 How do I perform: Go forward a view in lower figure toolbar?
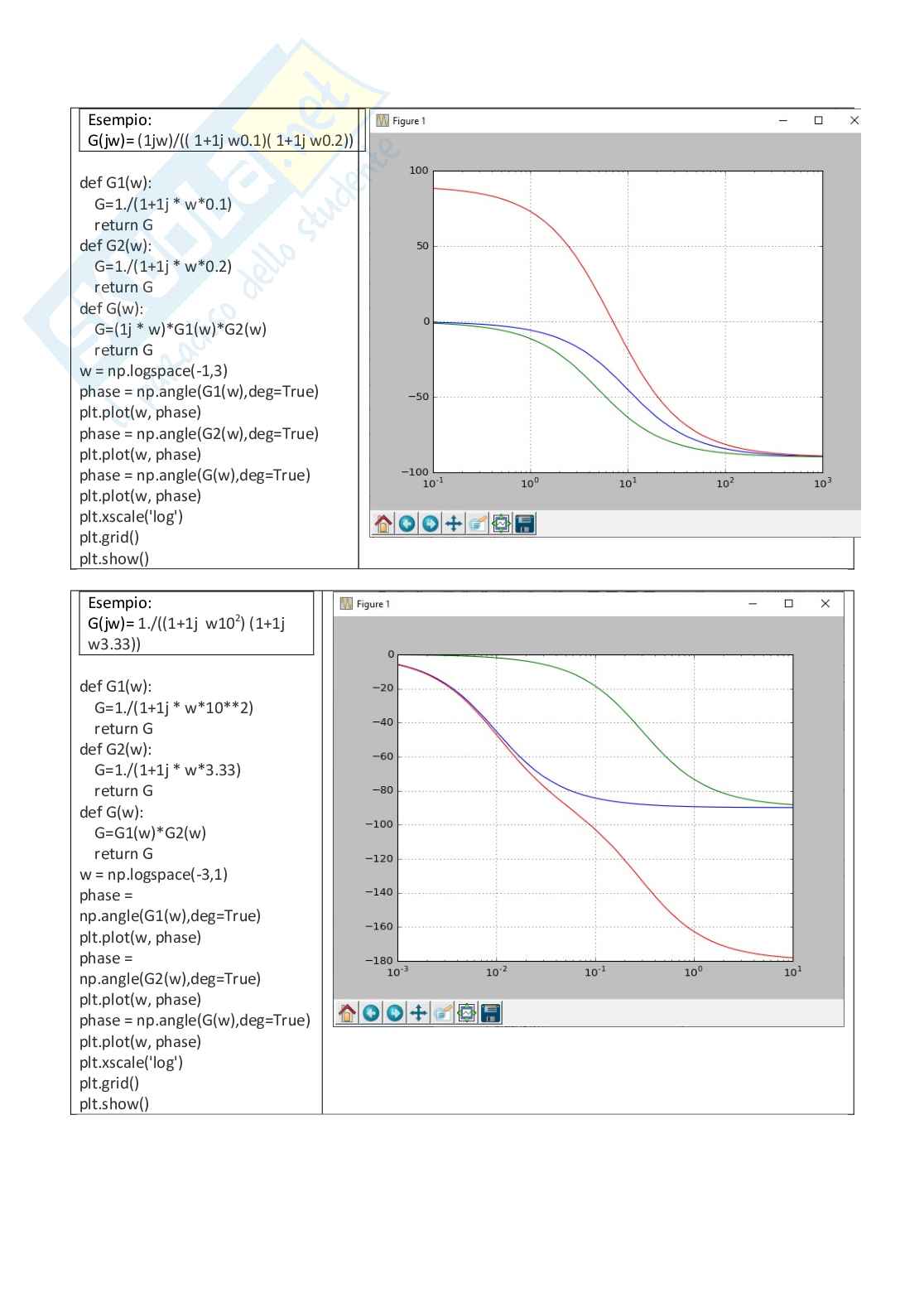[x=395, y=1012]
